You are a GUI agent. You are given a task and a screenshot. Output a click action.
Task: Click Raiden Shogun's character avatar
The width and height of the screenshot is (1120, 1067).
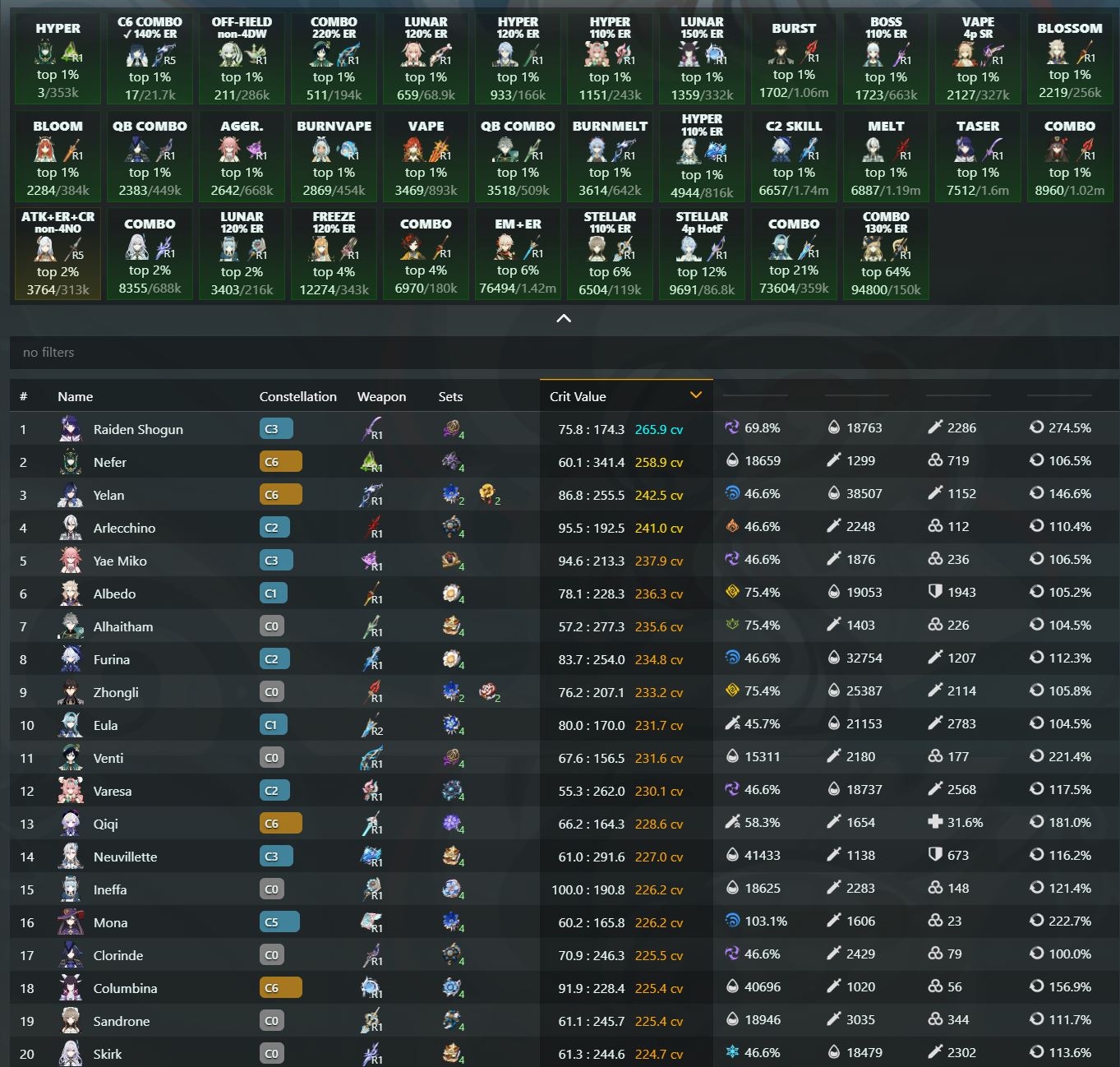[71, 429]
